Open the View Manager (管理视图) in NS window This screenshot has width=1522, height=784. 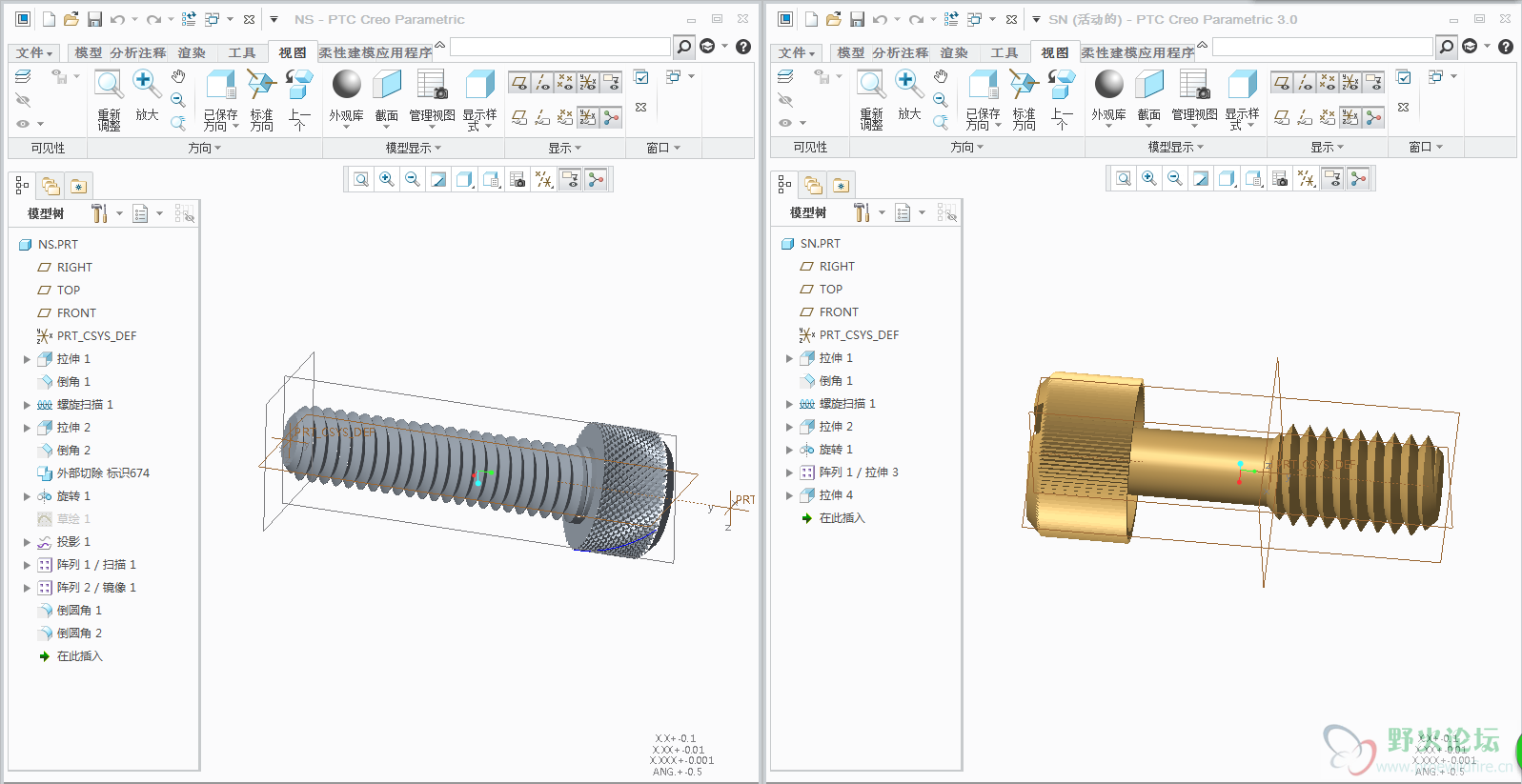[432, 97]
